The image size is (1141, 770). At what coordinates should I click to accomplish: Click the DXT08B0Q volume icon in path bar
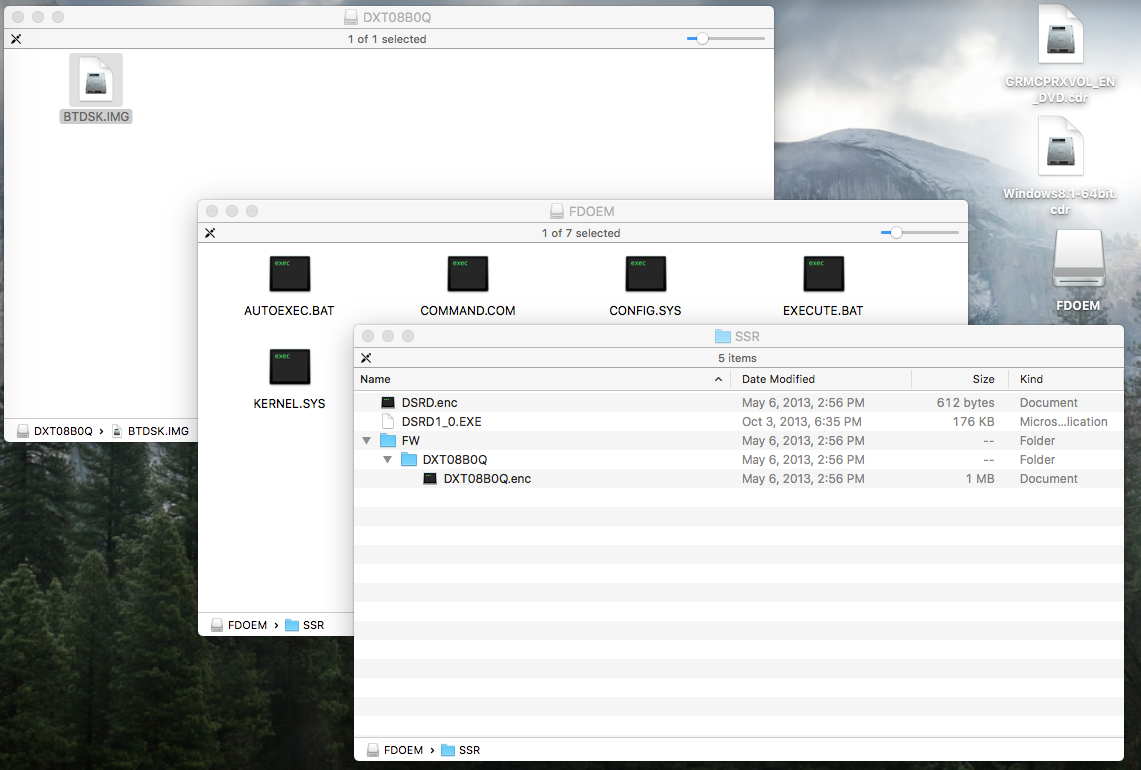23,431
